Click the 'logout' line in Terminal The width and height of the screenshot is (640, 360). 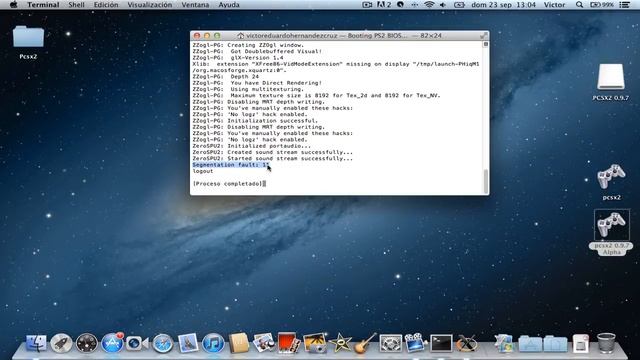(x=203, y=171)
